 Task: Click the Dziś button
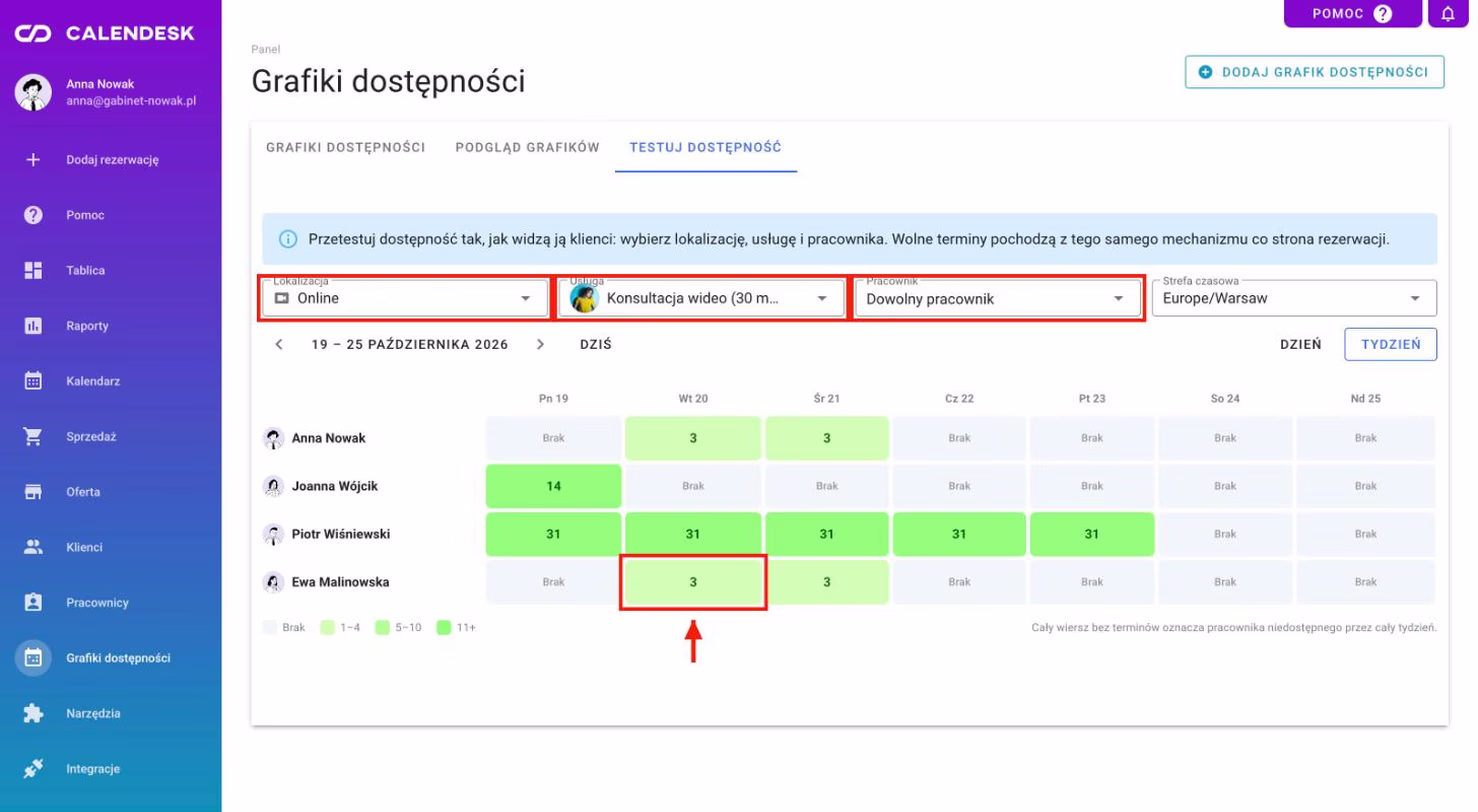[596, 344]
